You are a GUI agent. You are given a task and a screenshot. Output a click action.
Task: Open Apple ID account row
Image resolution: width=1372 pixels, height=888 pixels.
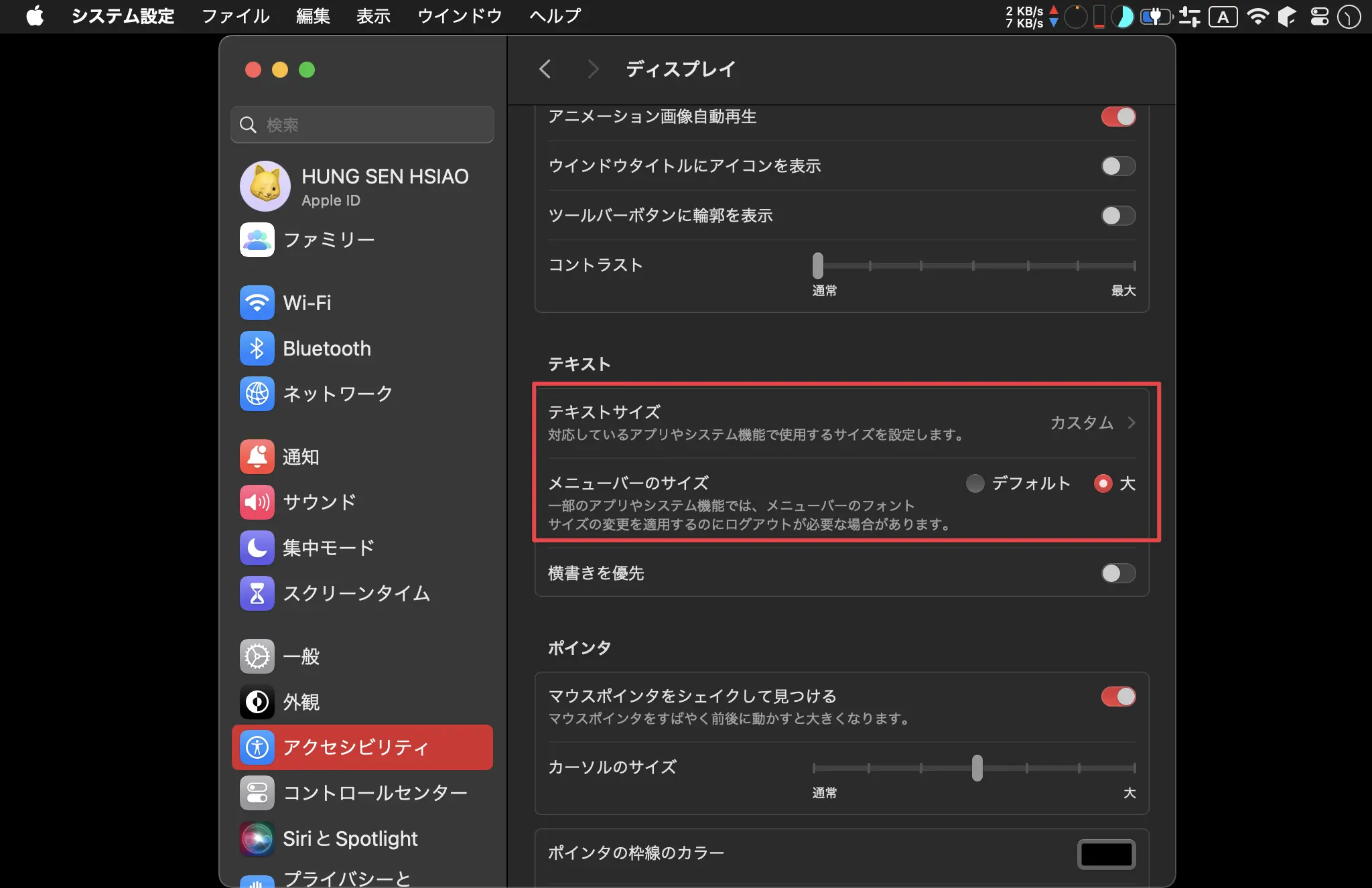click(362, 186)
